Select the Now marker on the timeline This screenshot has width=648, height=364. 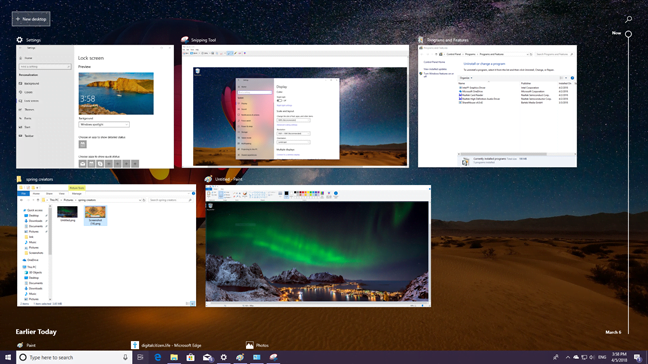point(628,34)
